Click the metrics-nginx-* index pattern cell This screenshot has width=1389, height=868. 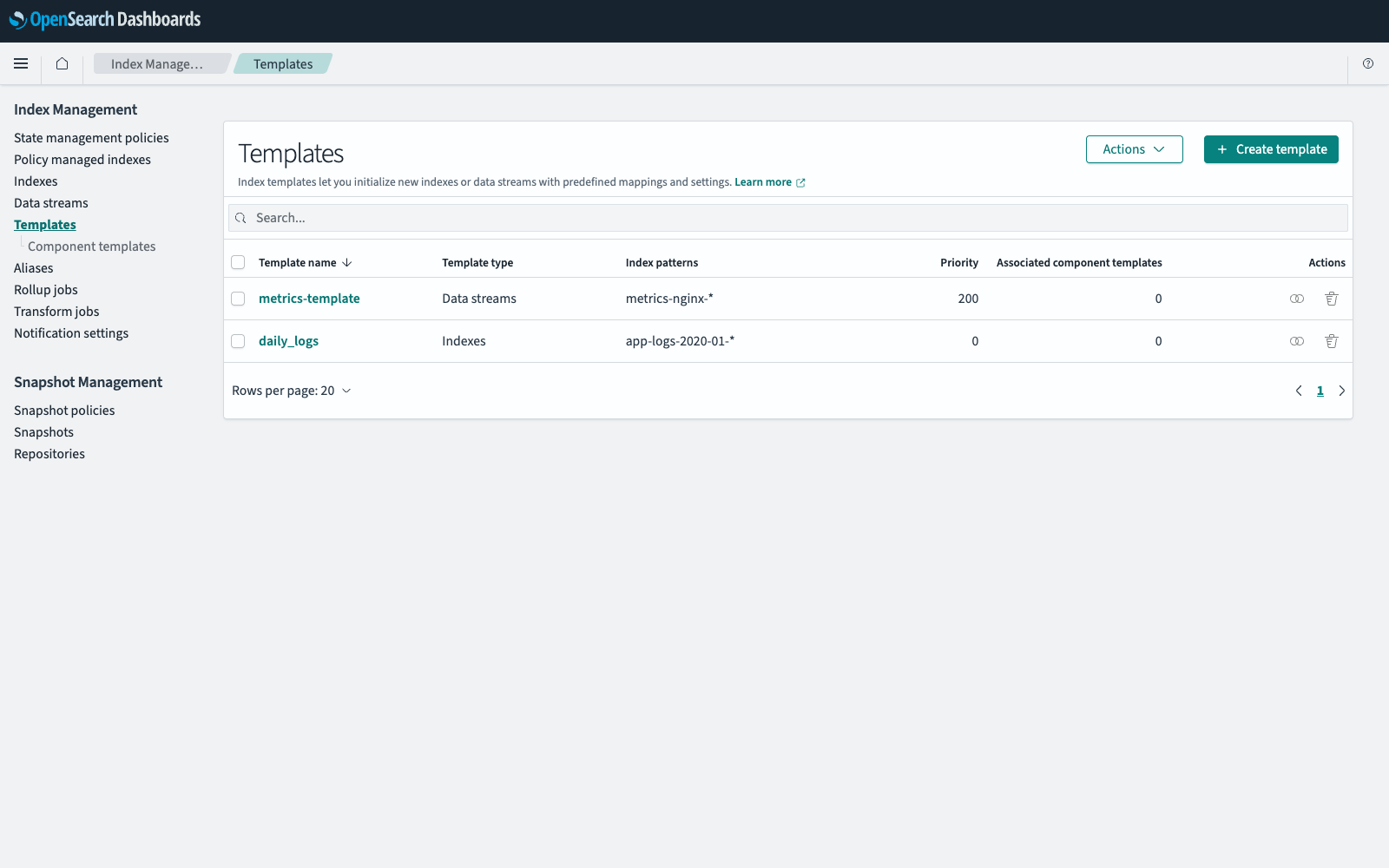click(x=669, y=299)
